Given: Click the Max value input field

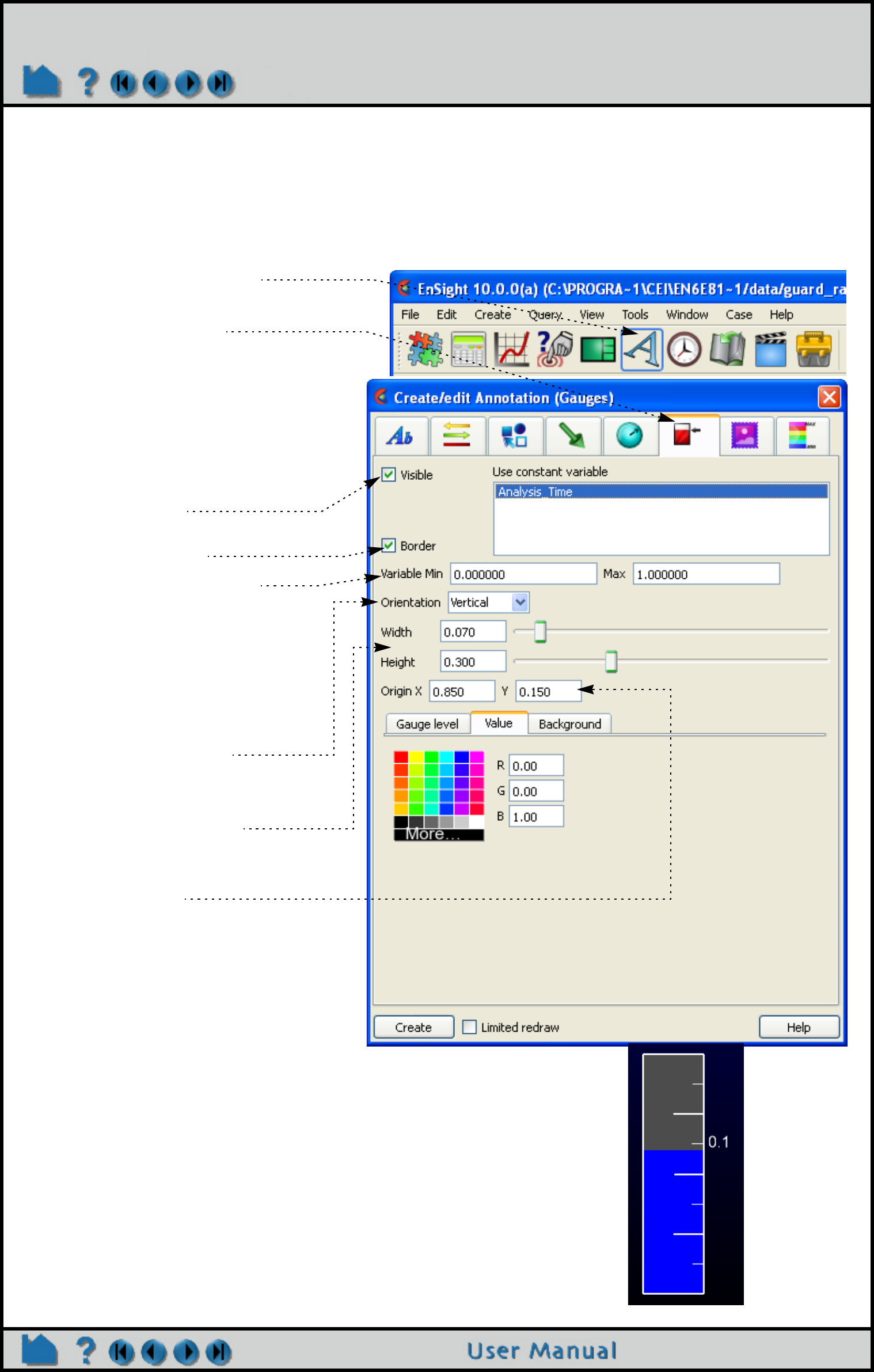Looking at the screenshot, I should [x=706, y=574].
